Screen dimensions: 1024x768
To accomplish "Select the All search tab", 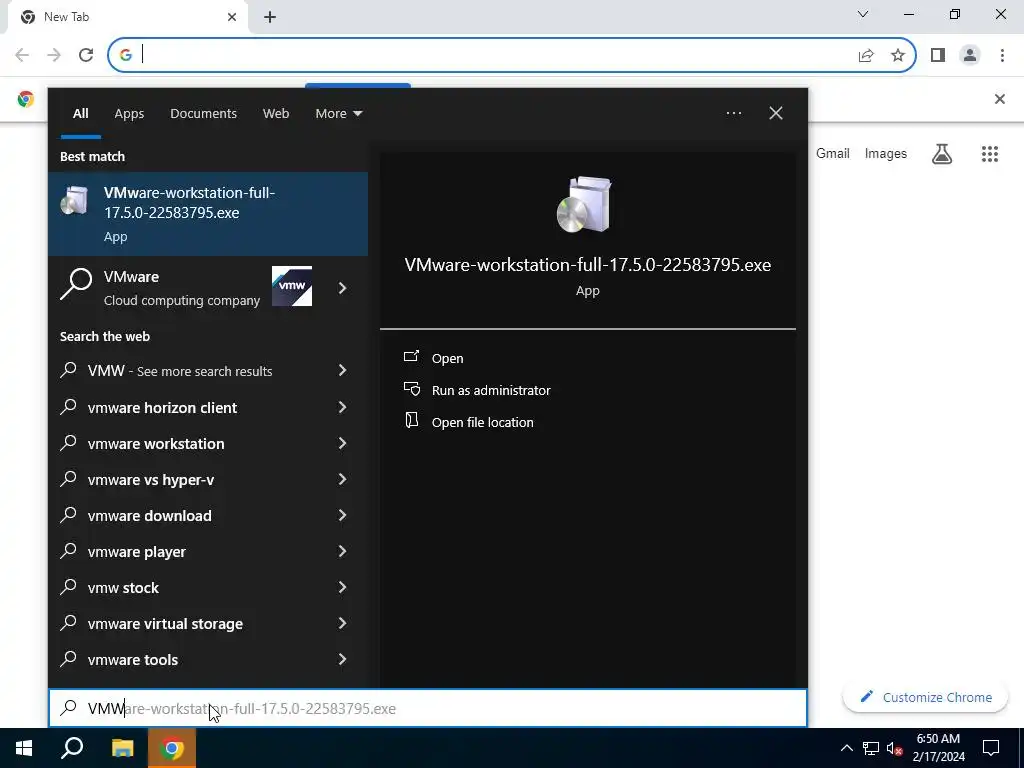I will [81, 114].
